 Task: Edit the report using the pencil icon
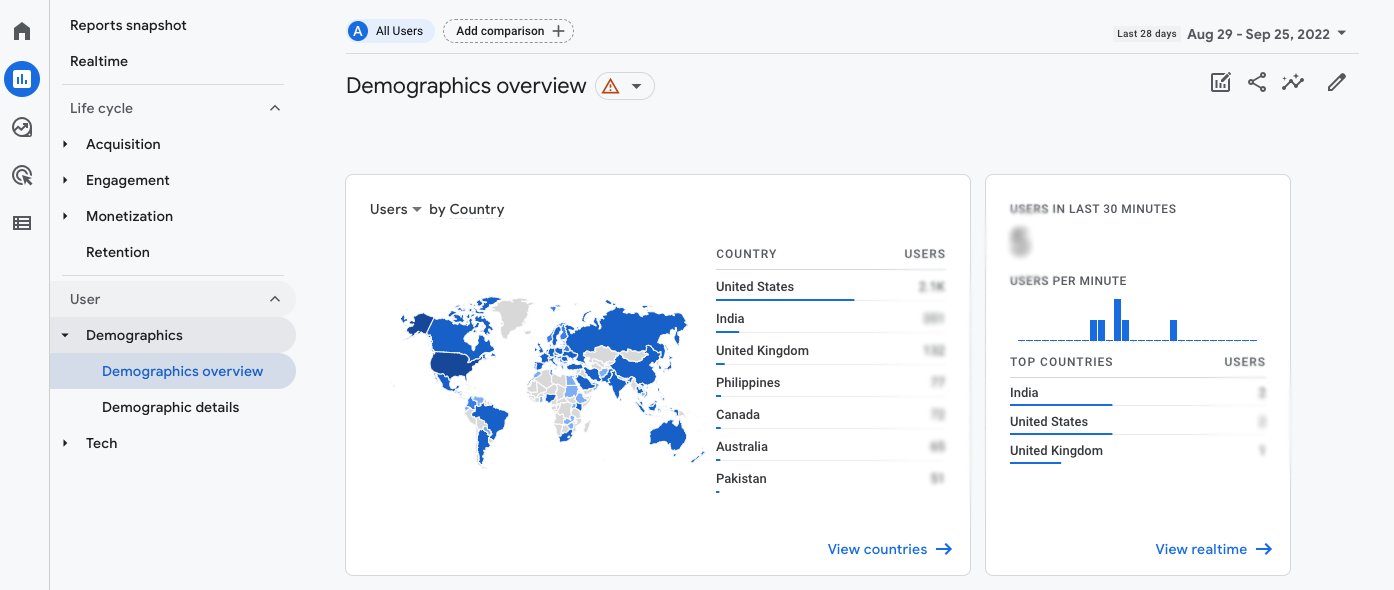[1337, 82]
